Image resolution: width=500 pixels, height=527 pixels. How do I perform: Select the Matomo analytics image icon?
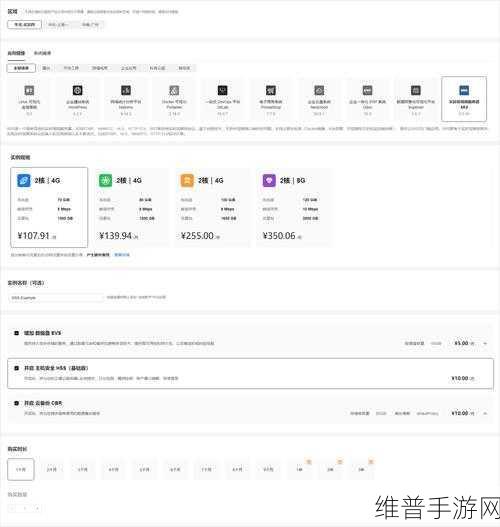tap(126, 90)
